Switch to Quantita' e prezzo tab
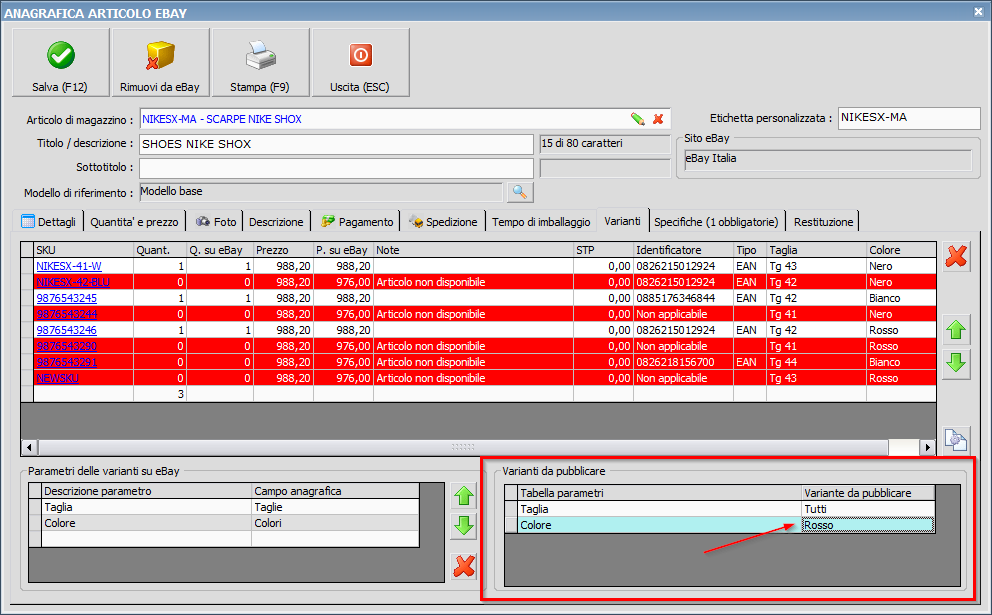 coord(134,221)
